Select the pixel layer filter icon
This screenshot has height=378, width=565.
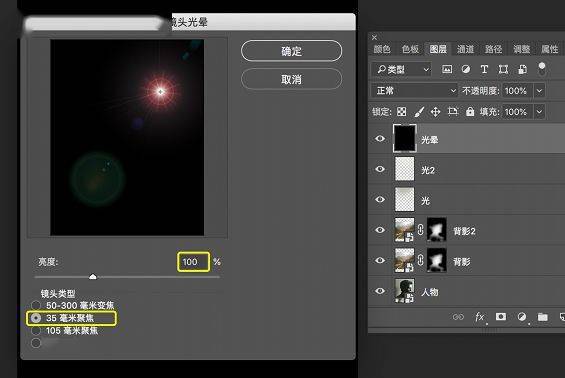(447, 69)
